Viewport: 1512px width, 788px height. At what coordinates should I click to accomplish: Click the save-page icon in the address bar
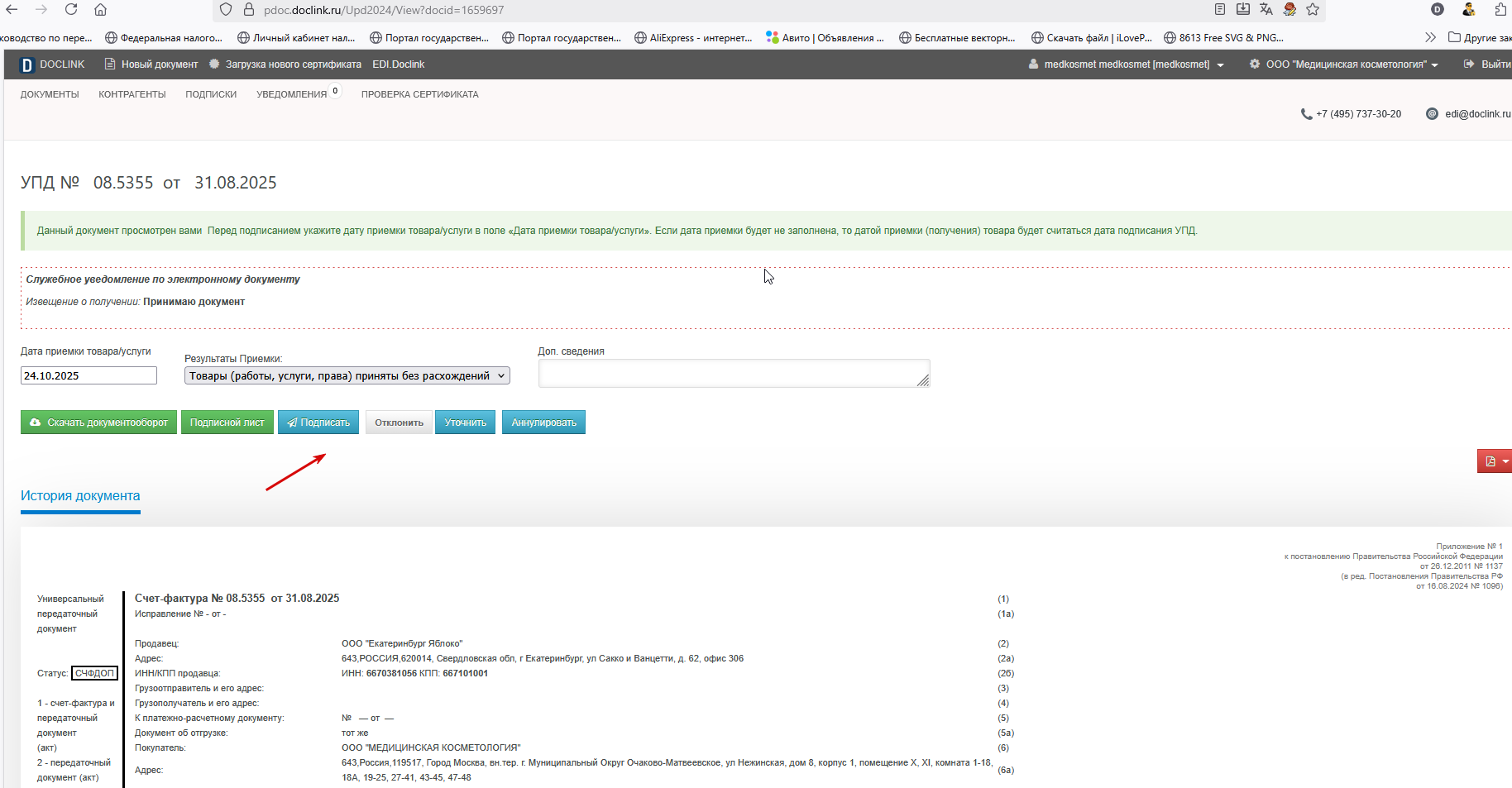coord(1243,9)
